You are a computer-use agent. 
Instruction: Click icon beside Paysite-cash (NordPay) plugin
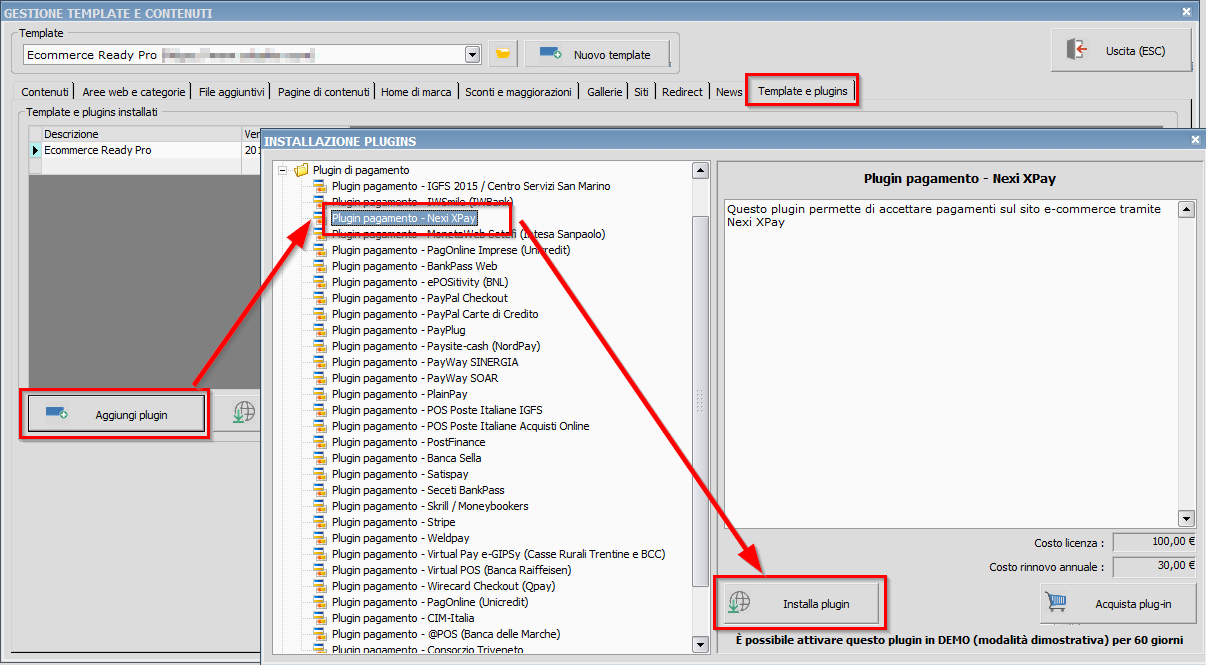coord(320,346)
